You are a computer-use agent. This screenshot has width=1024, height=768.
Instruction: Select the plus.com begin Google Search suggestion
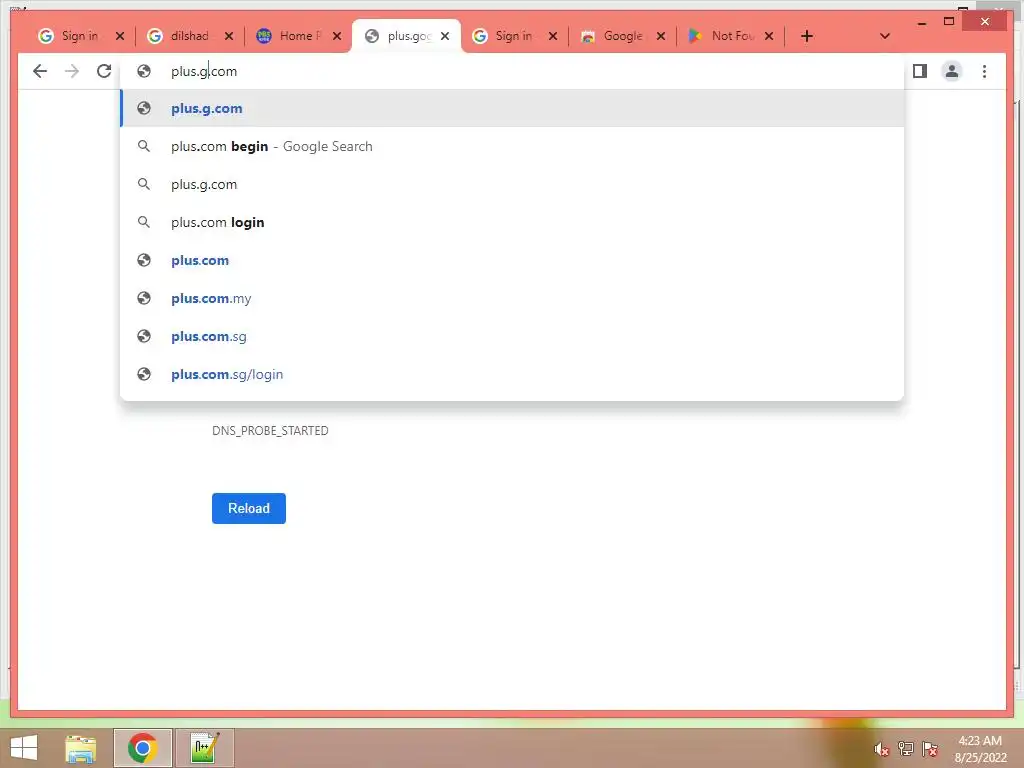[512, 146]
